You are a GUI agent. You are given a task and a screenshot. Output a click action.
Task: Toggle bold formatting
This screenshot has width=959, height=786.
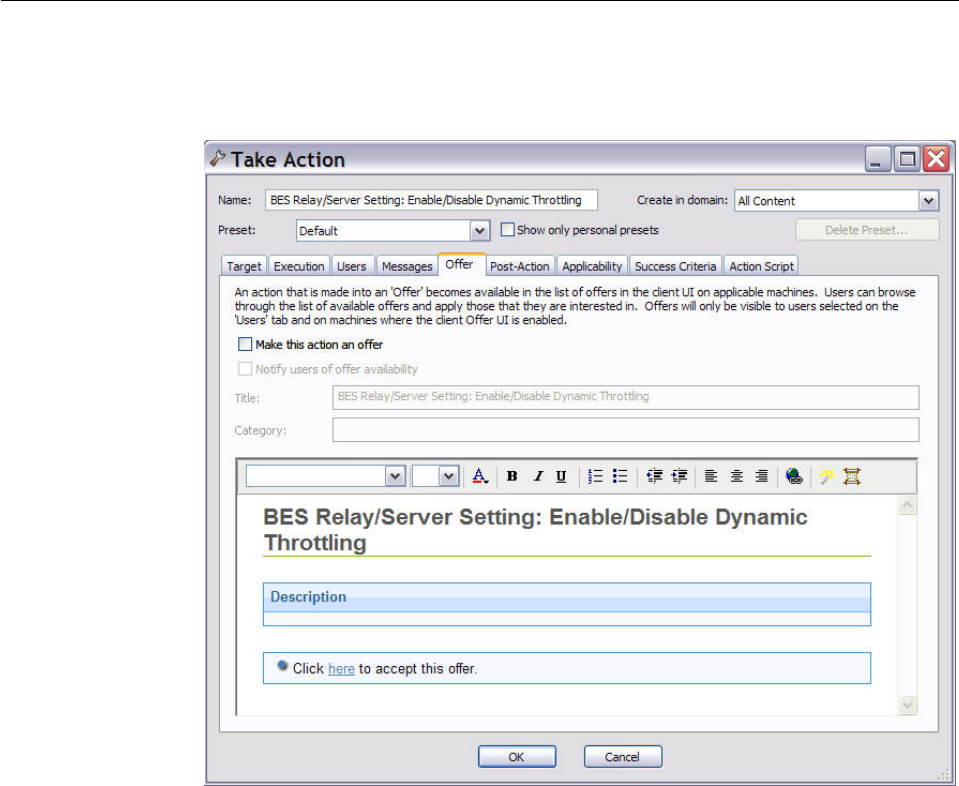tap(513, 476)
